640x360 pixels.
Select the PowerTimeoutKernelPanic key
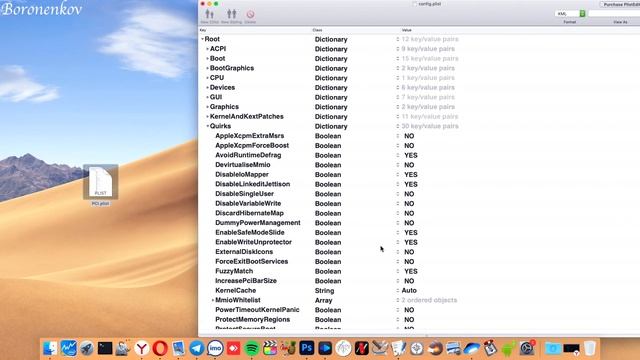pyautogui.click(x=257, y=310)
